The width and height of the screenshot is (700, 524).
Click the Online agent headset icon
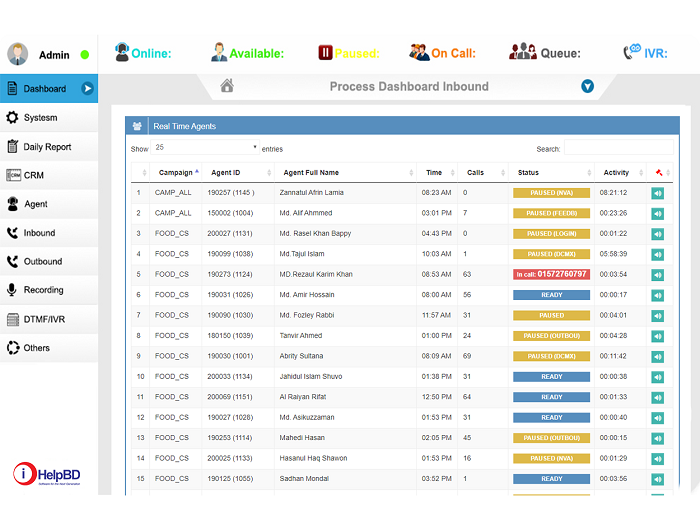point(122,53)
